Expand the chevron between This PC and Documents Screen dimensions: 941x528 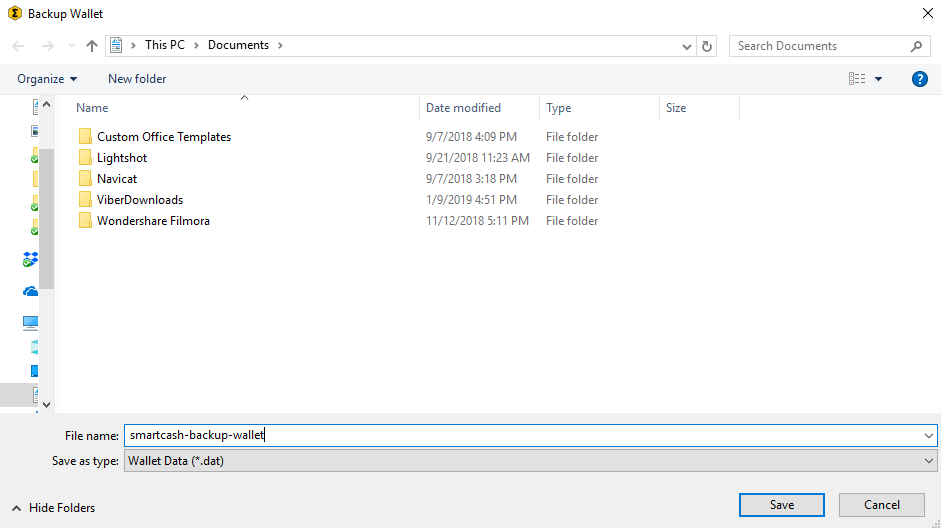pyautogui.click(x=196, y=46)
